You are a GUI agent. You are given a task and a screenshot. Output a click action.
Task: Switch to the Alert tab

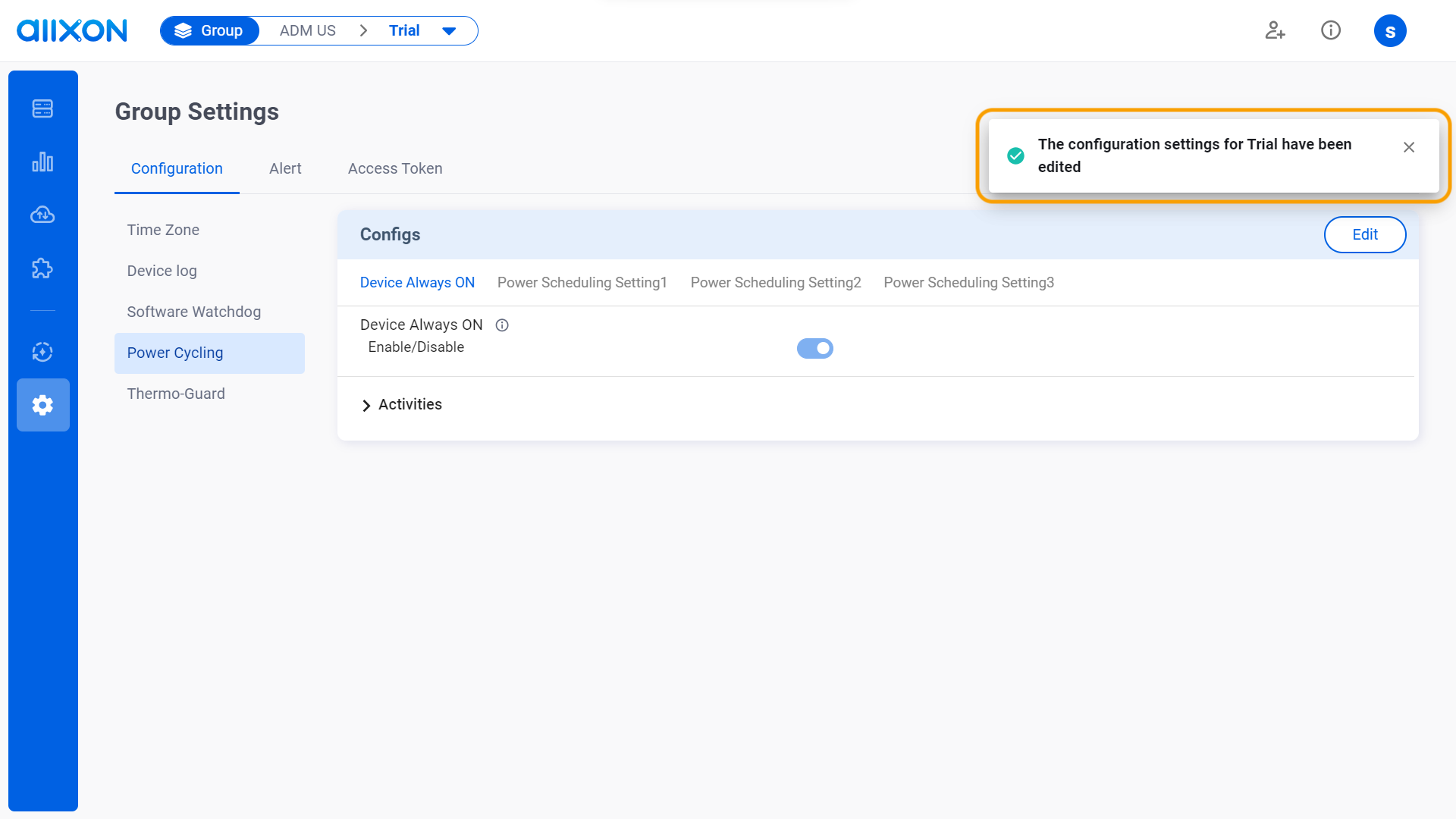pos(285,168)
